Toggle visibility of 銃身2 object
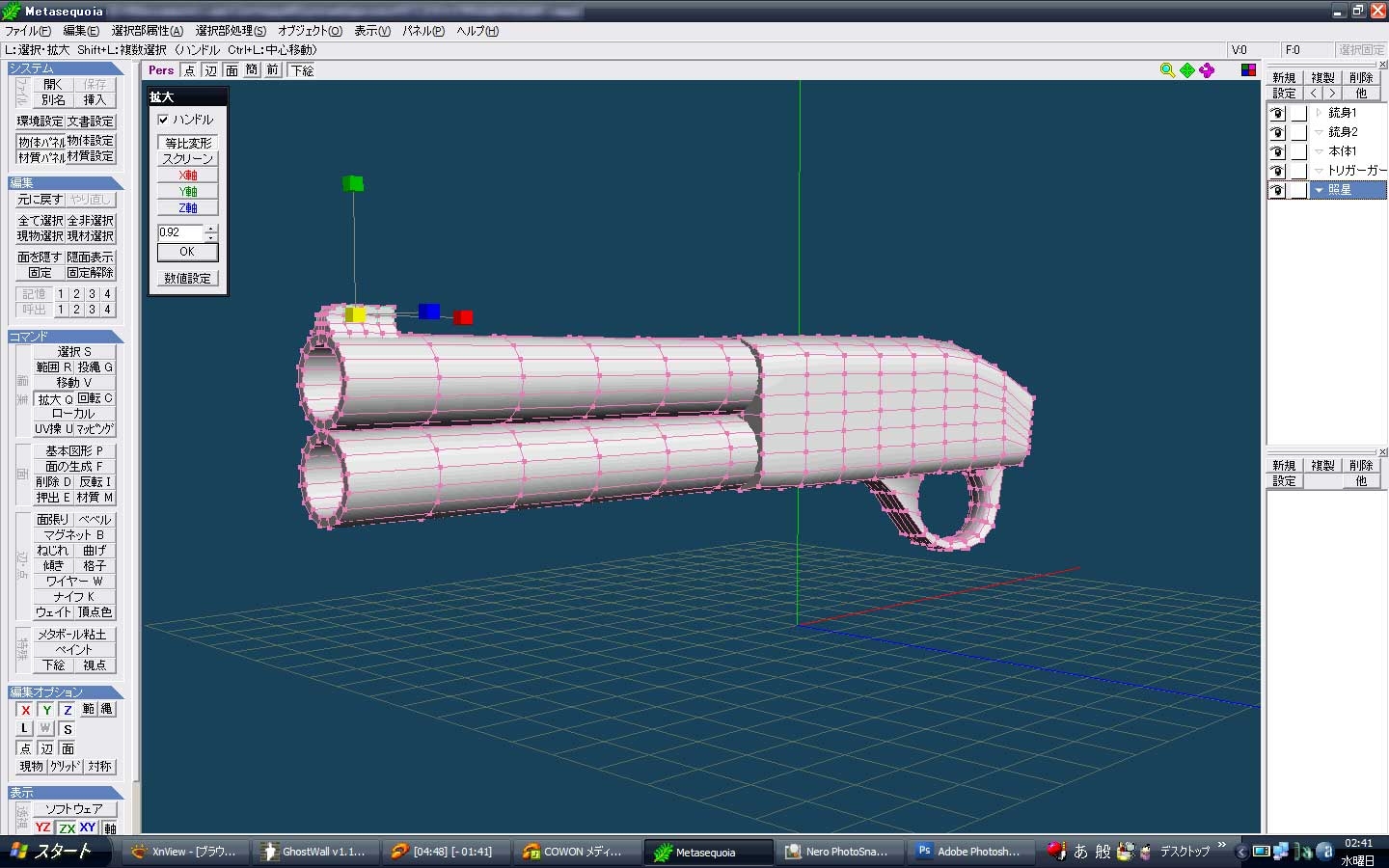Screen dimensions: 1389x868 pos(1277,132)
